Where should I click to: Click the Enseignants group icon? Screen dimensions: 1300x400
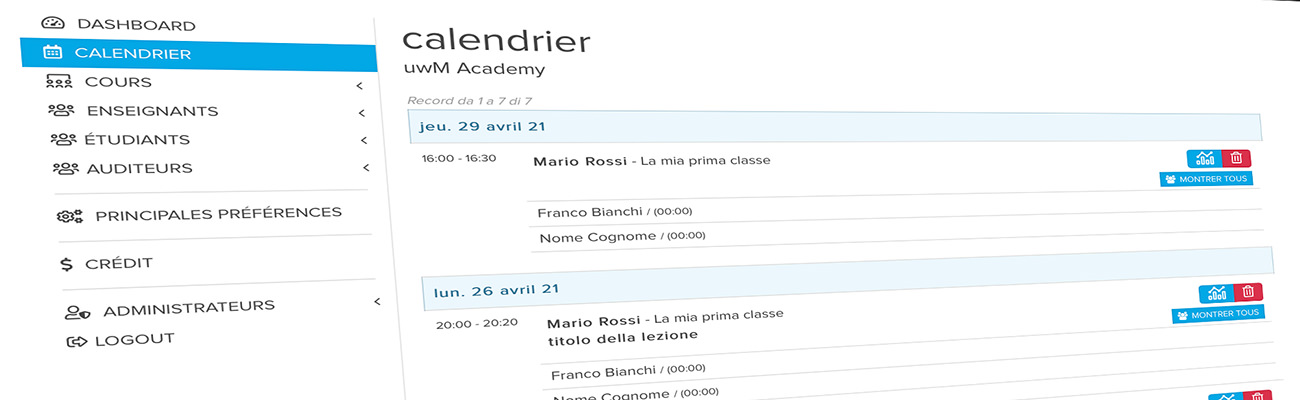61,111
